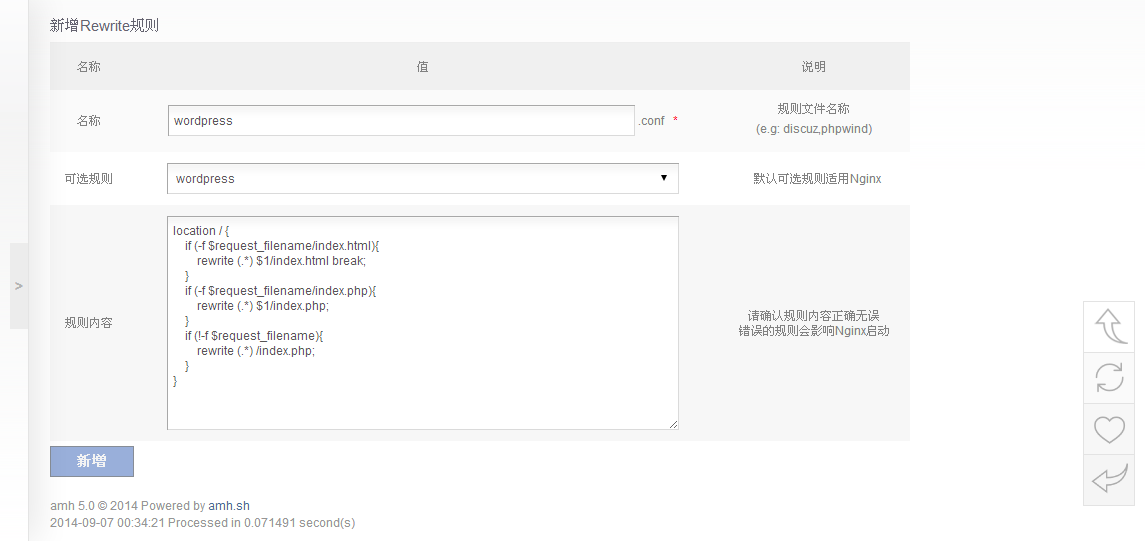Image resolution: width=1145 pixels, height=541 pixels.
Task: Click the 可选规则 row label
Action: coord(89,179)
